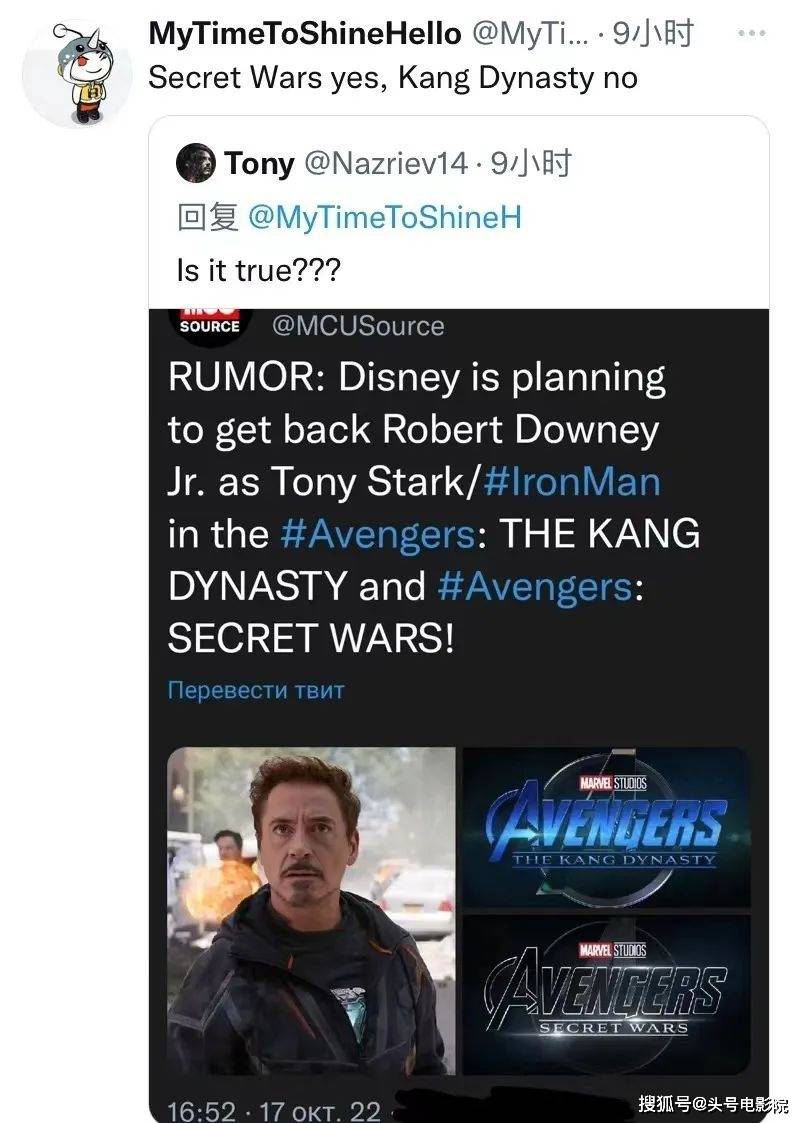The image size is (805, 1123).
Task: Open the quoted tweet text 'Is it true???'
Action: tap(259, 271)
